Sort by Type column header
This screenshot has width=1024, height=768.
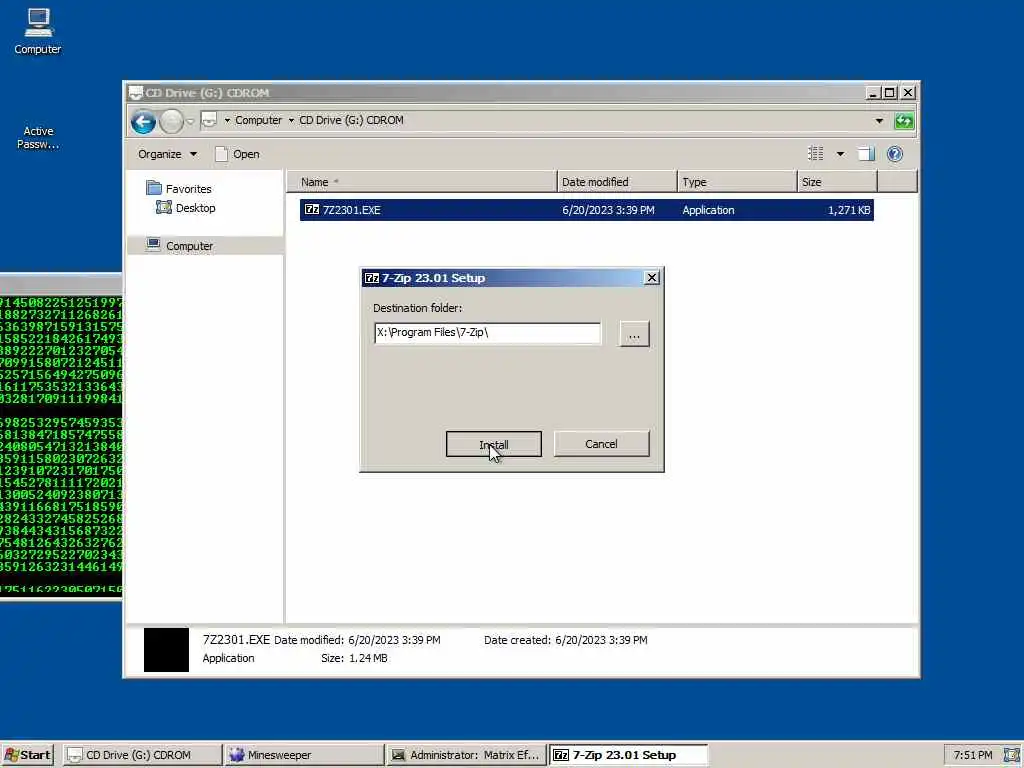pyautogui.click(x=737, y=182)
